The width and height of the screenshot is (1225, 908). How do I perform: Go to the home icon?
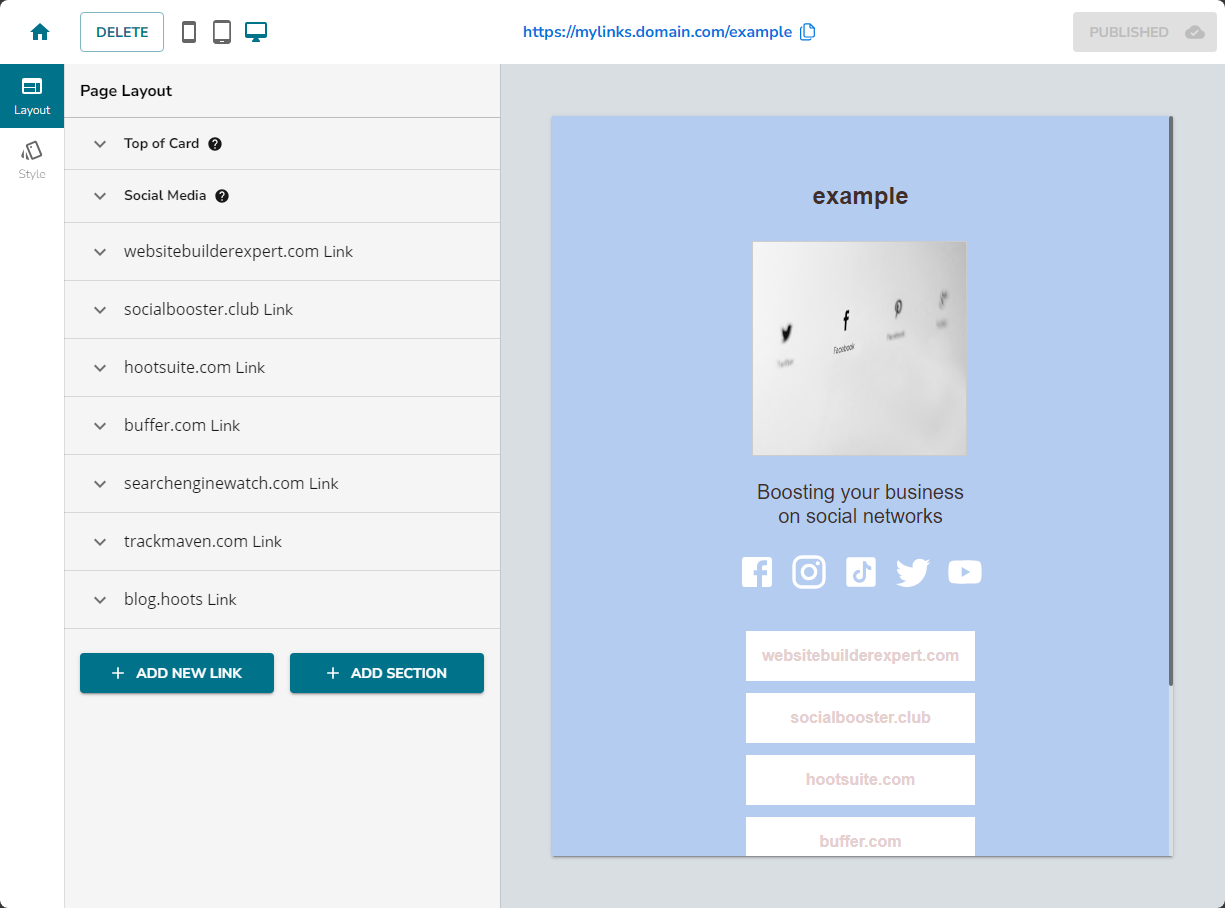[x=40, y=32]
